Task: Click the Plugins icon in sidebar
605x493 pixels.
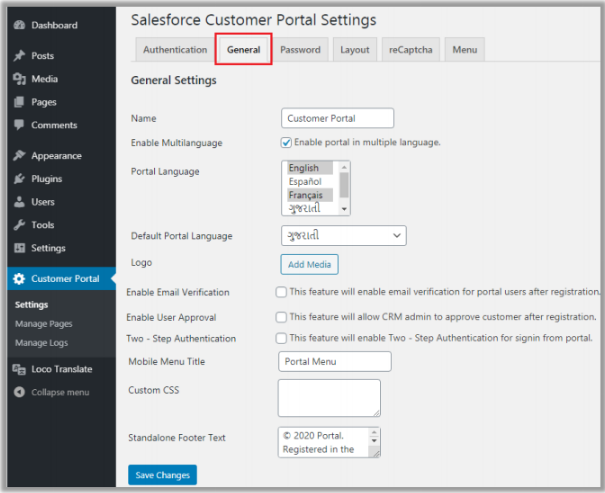Action: pyautogui.click(x=19, y=179)
